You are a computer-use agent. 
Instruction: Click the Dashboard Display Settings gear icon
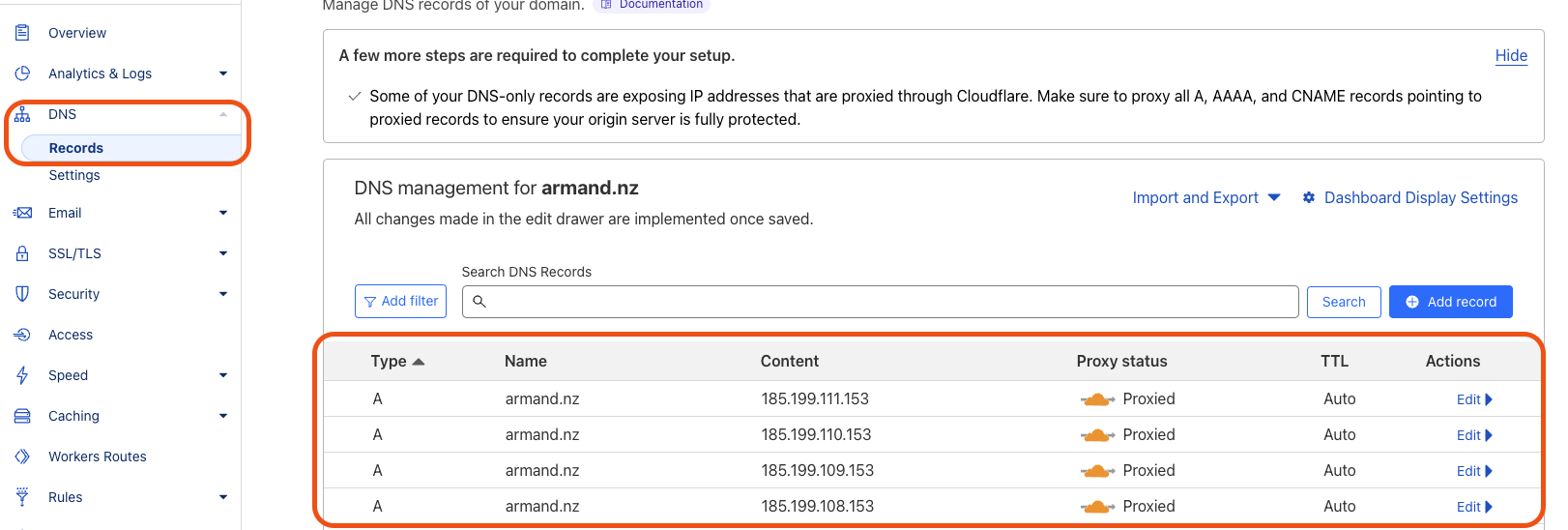click(x=1309, y=197)
